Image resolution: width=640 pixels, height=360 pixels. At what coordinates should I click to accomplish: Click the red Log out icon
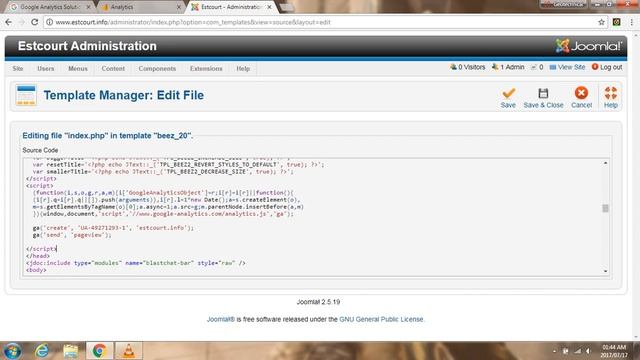pyautogui.click(x=595, y=67)
